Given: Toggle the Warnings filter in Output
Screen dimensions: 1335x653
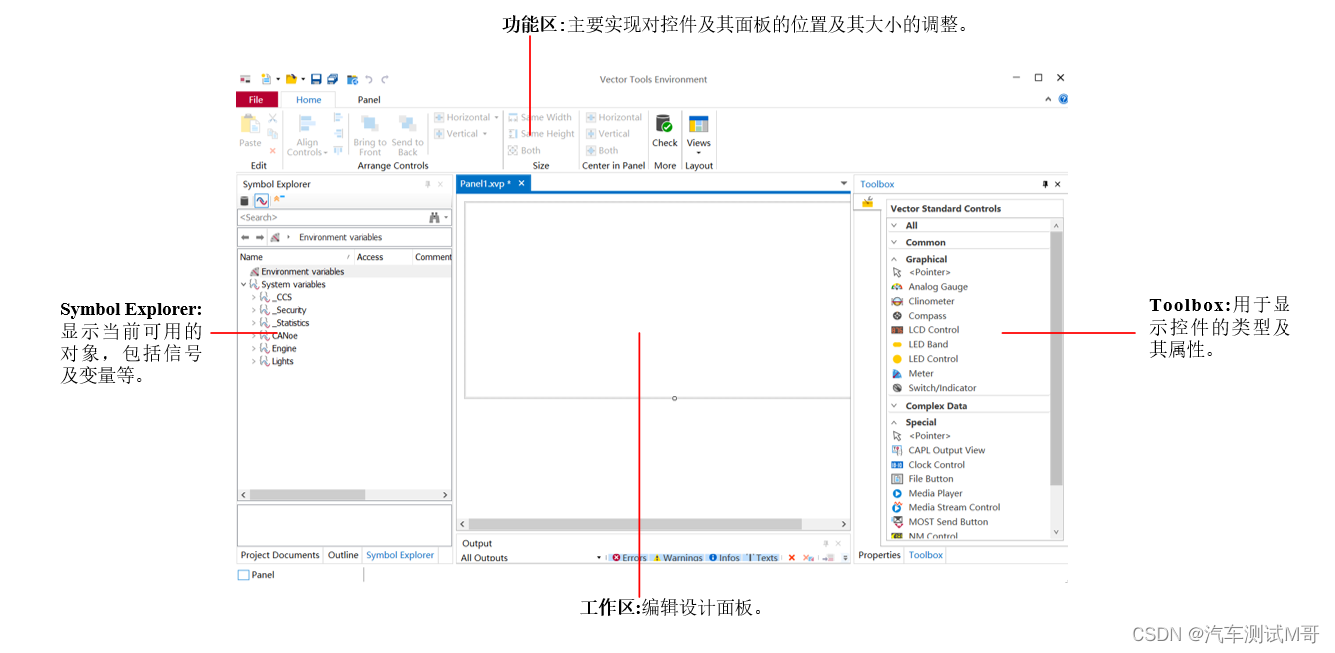Looking at the screenshot, I should [x=678, y=558].
